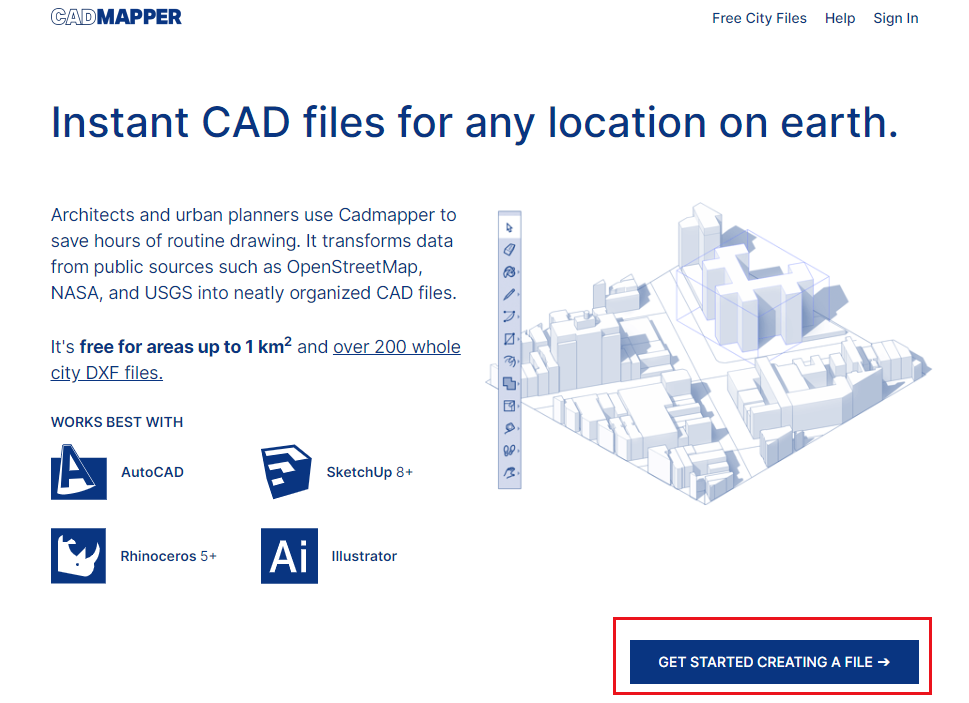969x703 pixels.
Task: Click the Illustrator text label
Action: [x=364, y=557]
